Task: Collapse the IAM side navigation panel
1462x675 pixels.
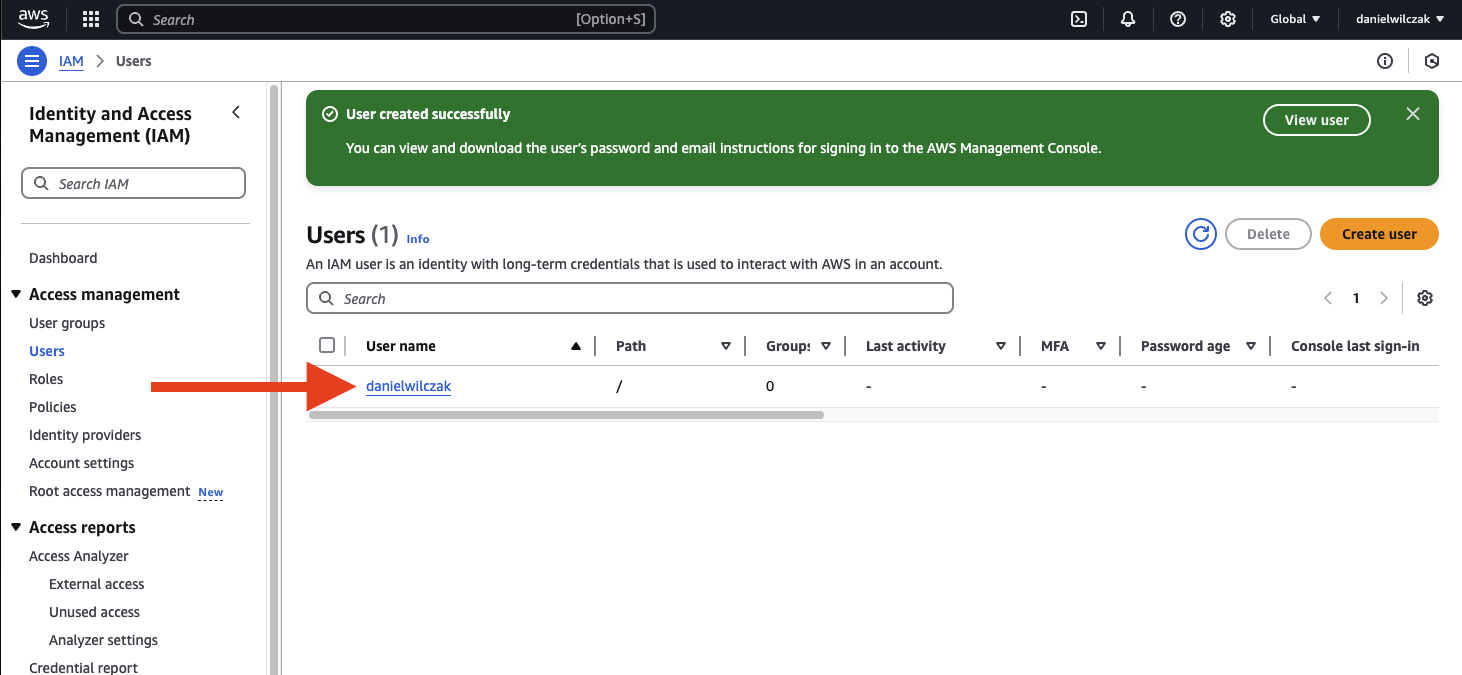Action: [236, 112]
